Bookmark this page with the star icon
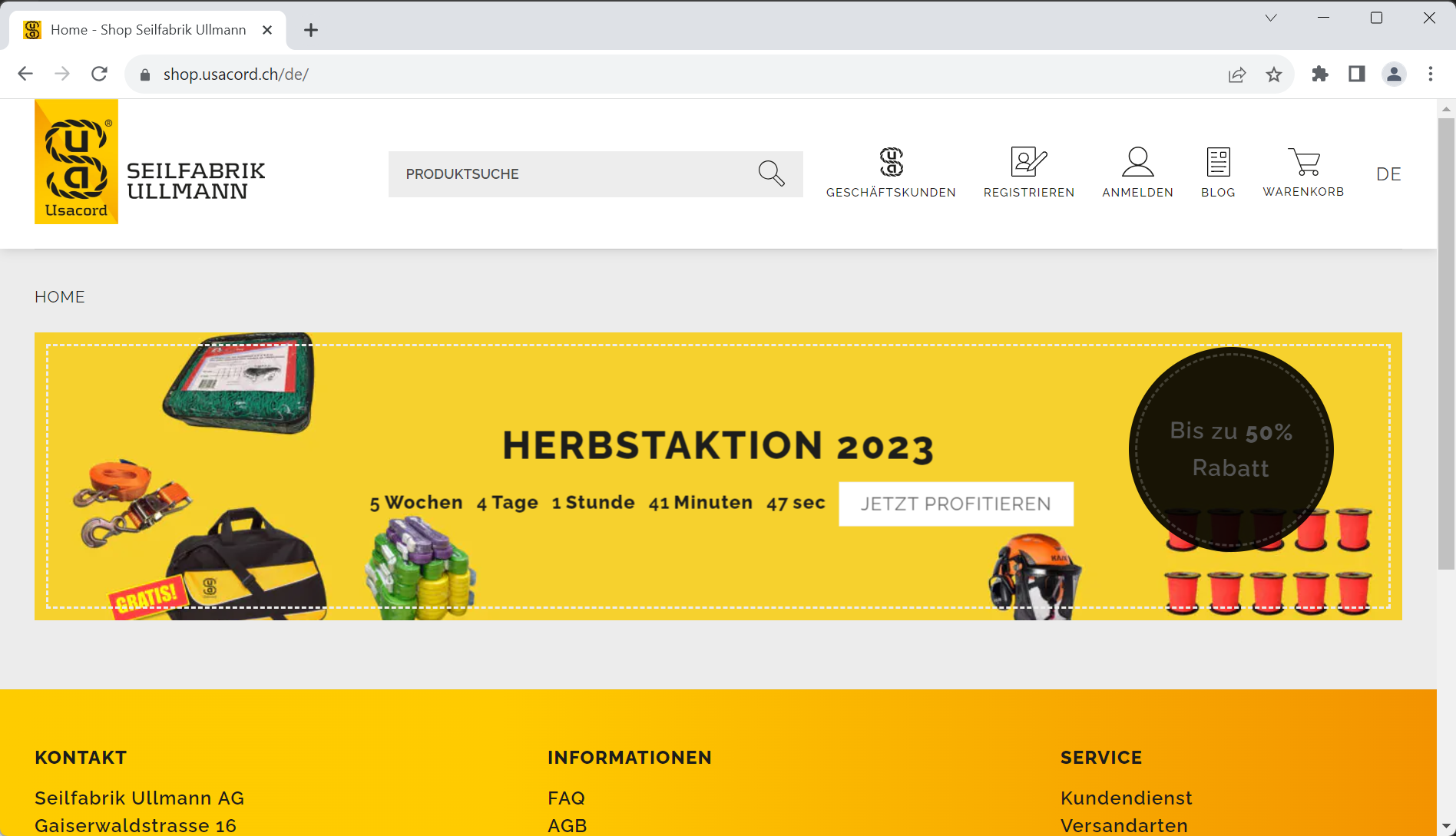This screenshot has width=1456, height=836. 1274,74
